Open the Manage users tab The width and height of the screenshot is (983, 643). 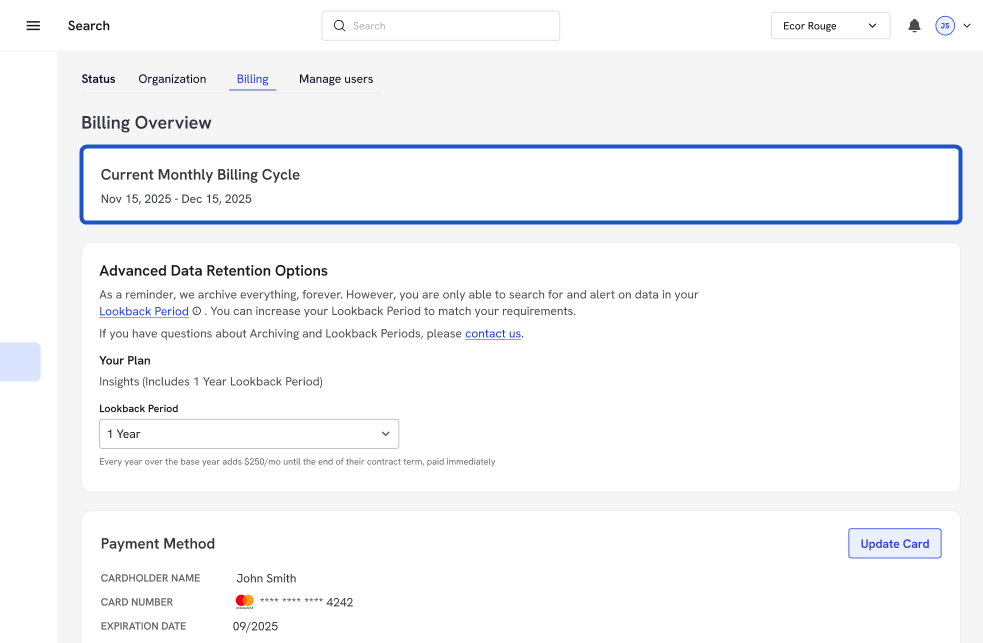pyautogui.click(x=336, y=79)
